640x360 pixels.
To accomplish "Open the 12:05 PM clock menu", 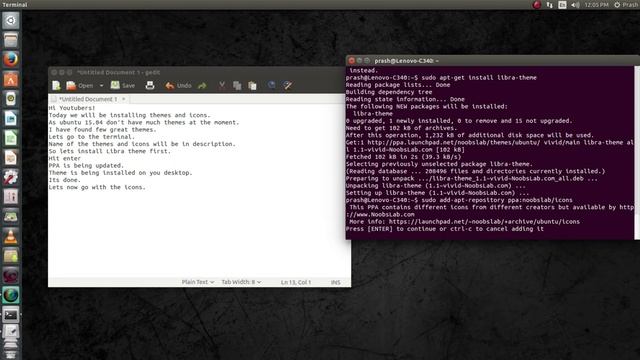I will point(596,5).
